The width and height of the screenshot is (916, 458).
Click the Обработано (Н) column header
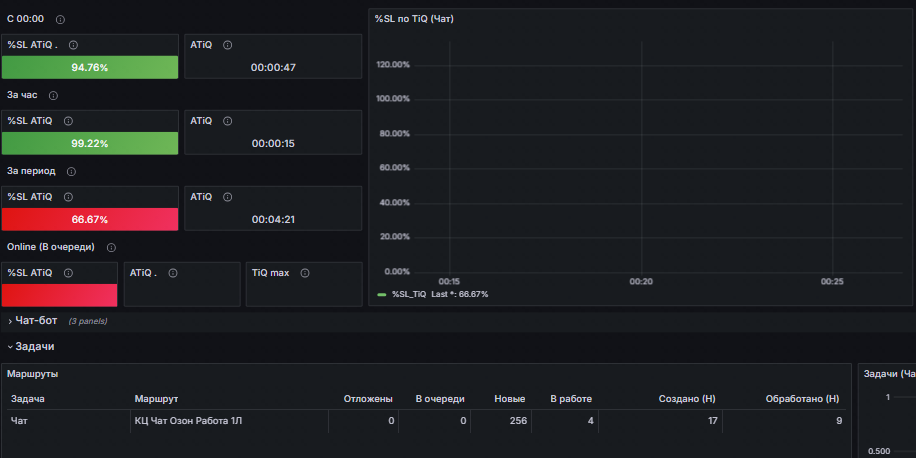tap(802, 399)
